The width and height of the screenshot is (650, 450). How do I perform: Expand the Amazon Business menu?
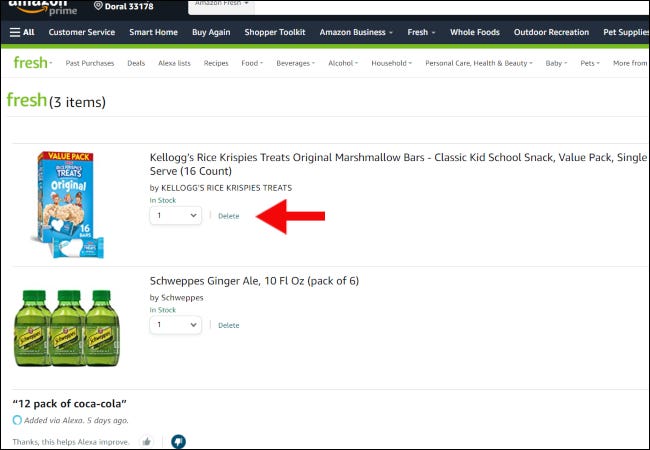[356, 32]
